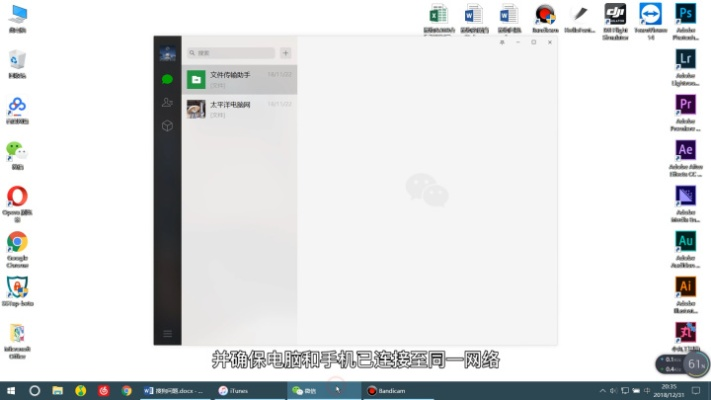
Task: Open the green-yellow browser taskbar icon
Action: tap(81, 390)
